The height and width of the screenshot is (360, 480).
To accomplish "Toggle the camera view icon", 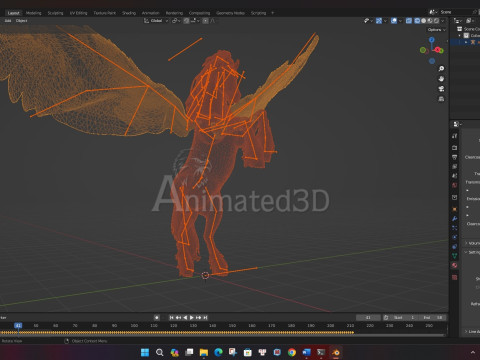I will (441, 89).
